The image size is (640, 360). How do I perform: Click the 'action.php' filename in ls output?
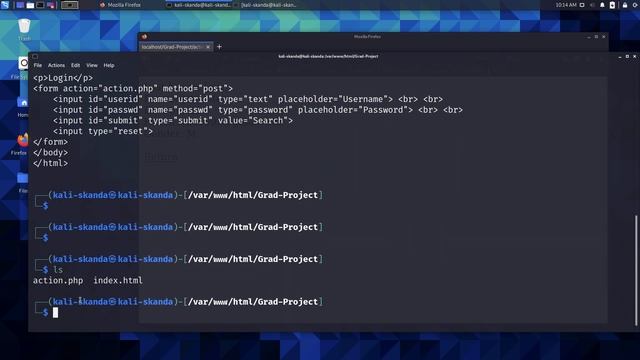point(58,280)
